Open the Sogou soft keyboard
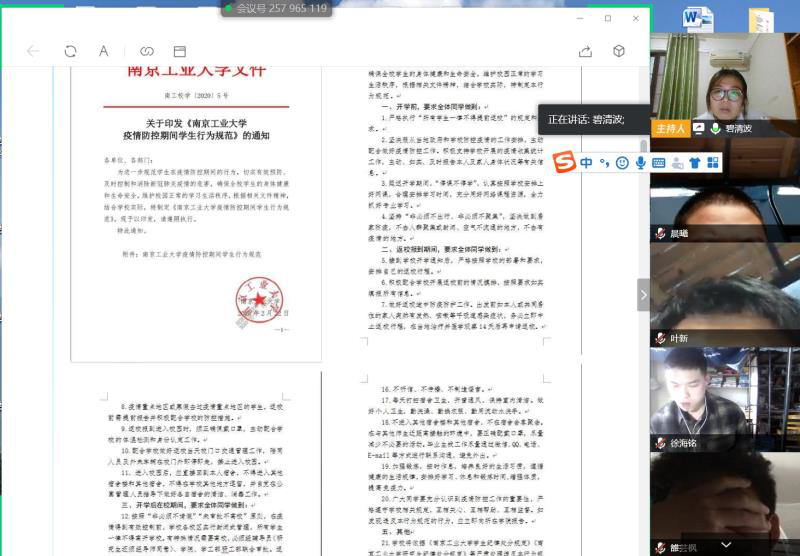800x556 pixels. (659, 162)
